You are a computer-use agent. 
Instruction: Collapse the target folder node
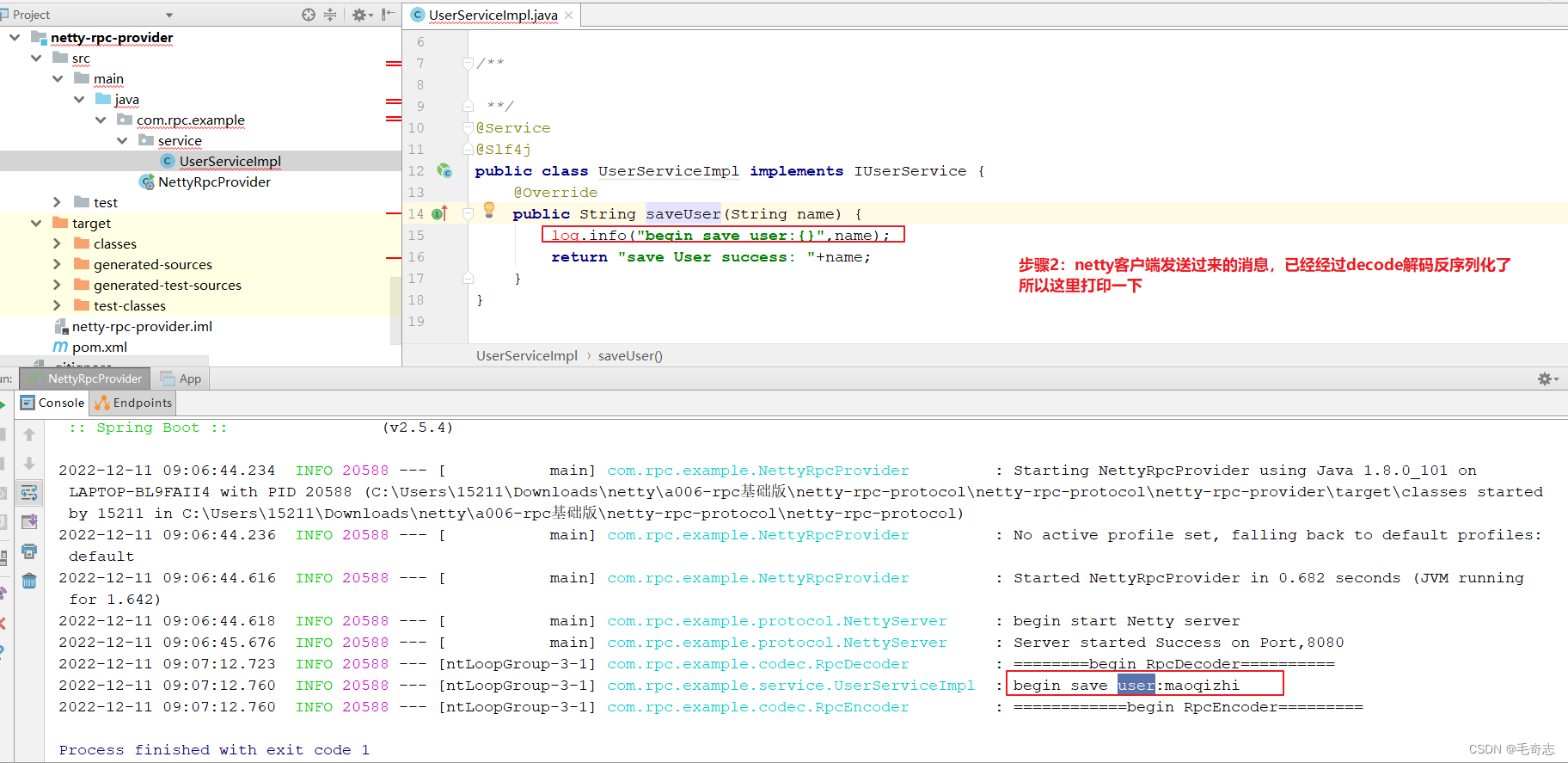click(36, 223)
